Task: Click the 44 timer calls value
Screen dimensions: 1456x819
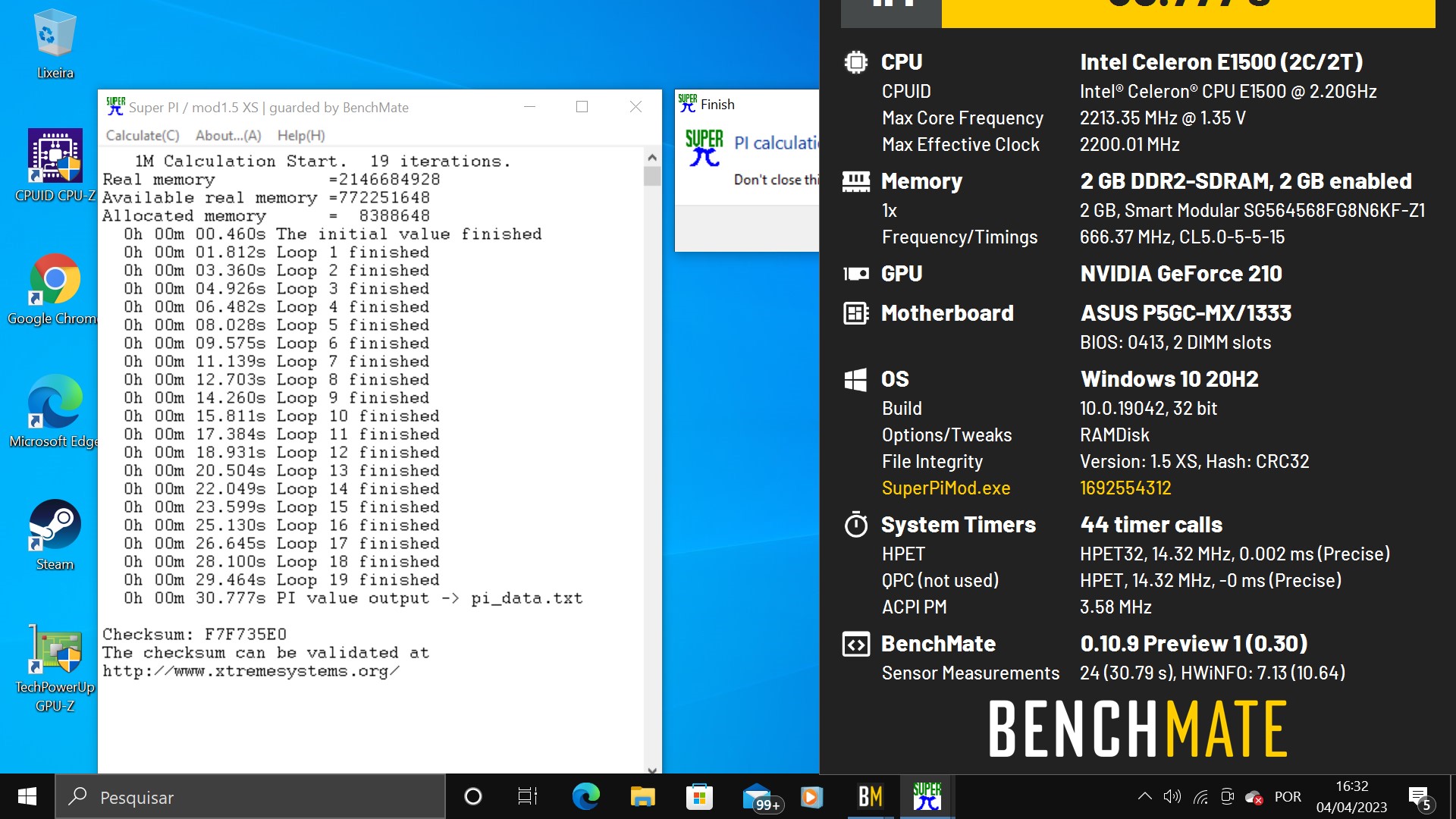Action: click(x=1150, y=525)
